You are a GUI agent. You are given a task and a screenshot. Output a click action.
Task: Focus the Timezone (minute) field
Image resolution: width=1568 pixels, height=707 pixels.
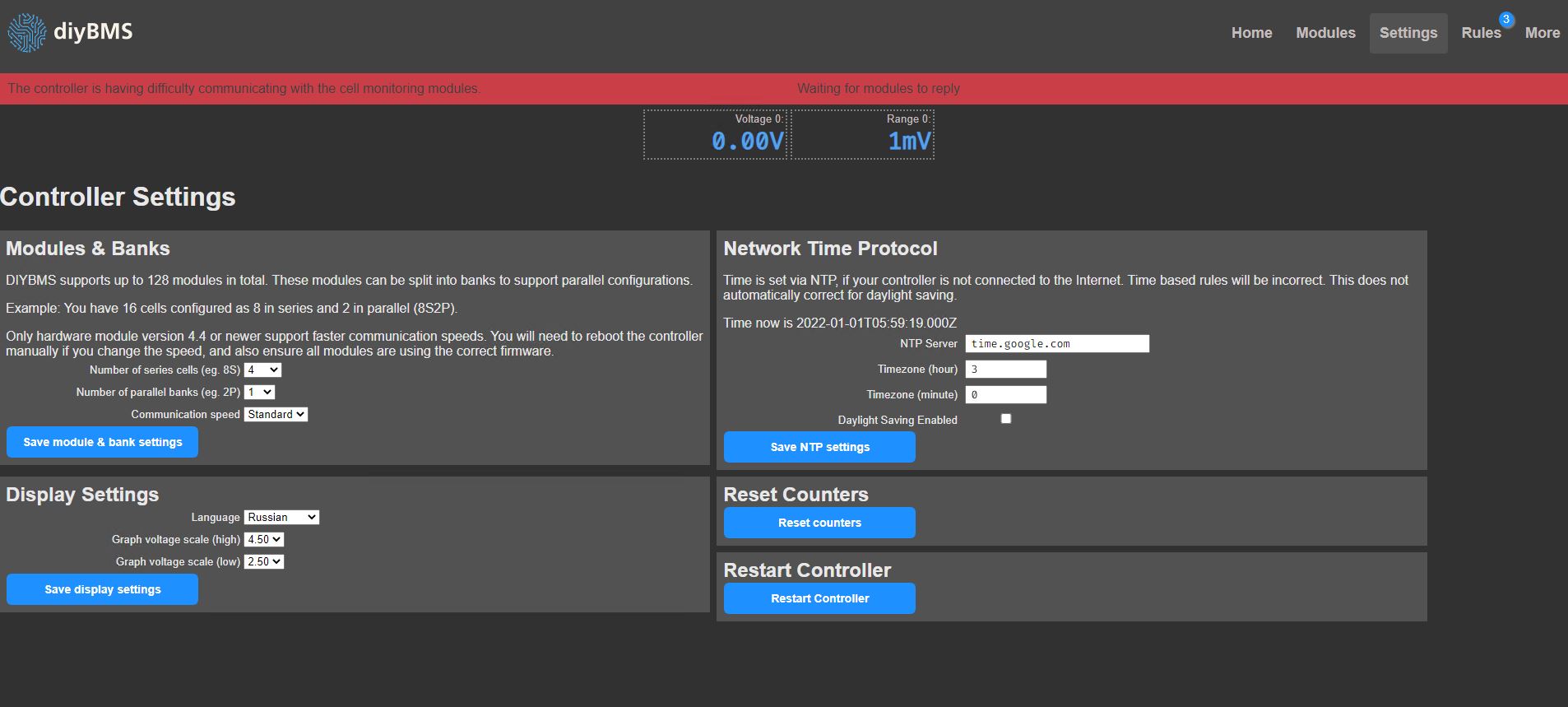[x=1005, y=395]
